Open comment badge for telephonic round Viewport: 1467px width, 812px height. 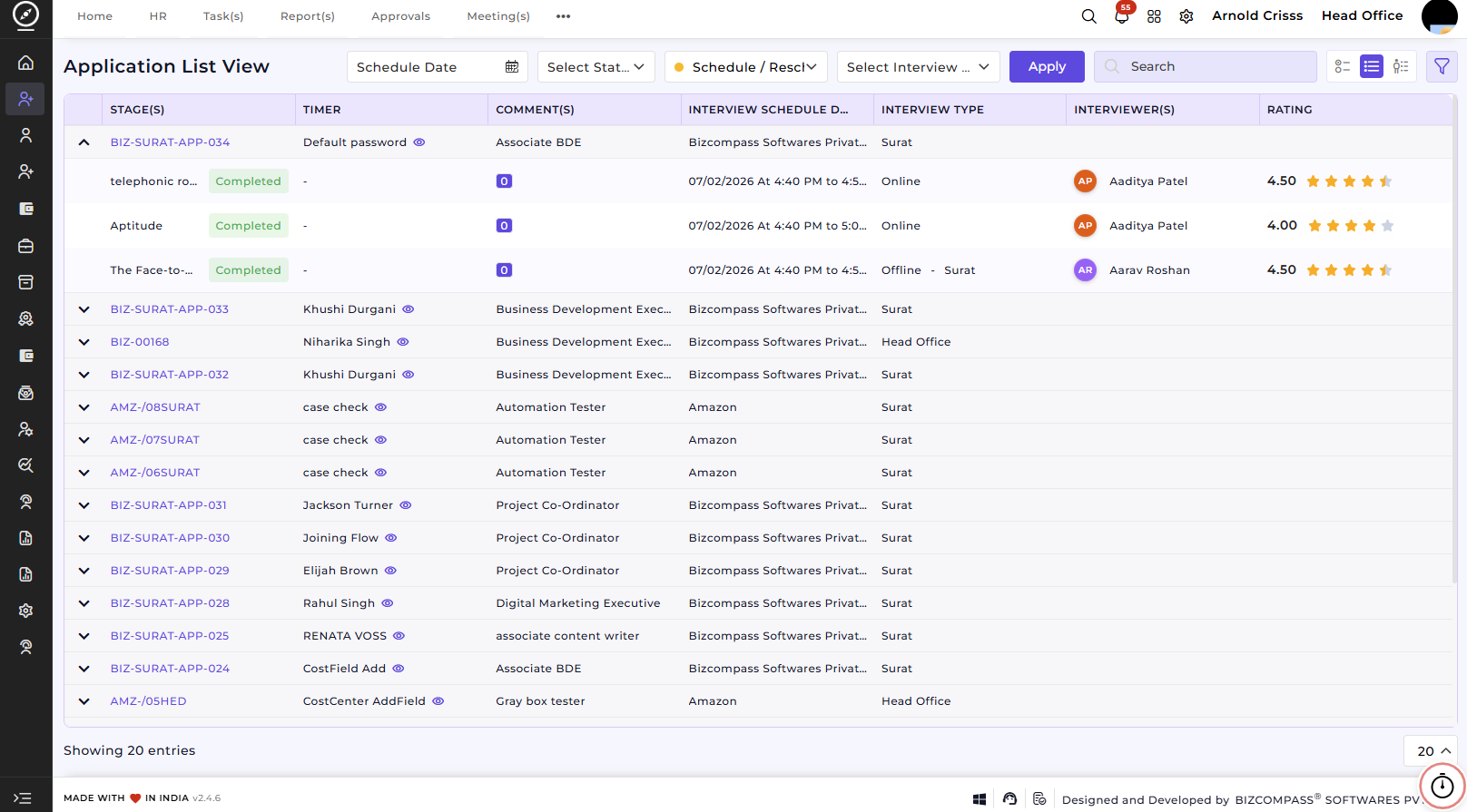pyautogui.click(x=504, y=181)
